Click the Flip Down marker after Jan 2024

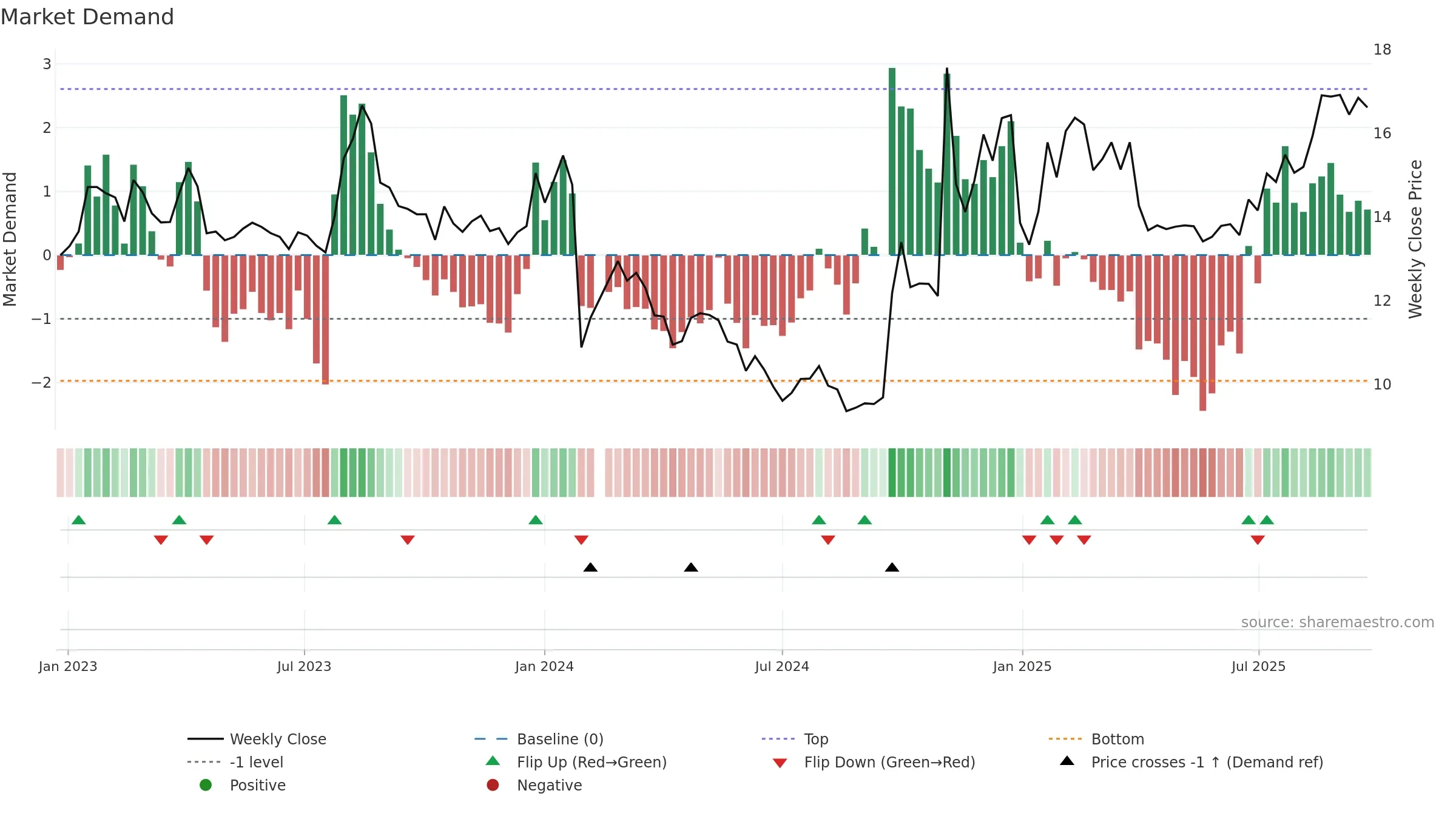[x=581, y=539]
